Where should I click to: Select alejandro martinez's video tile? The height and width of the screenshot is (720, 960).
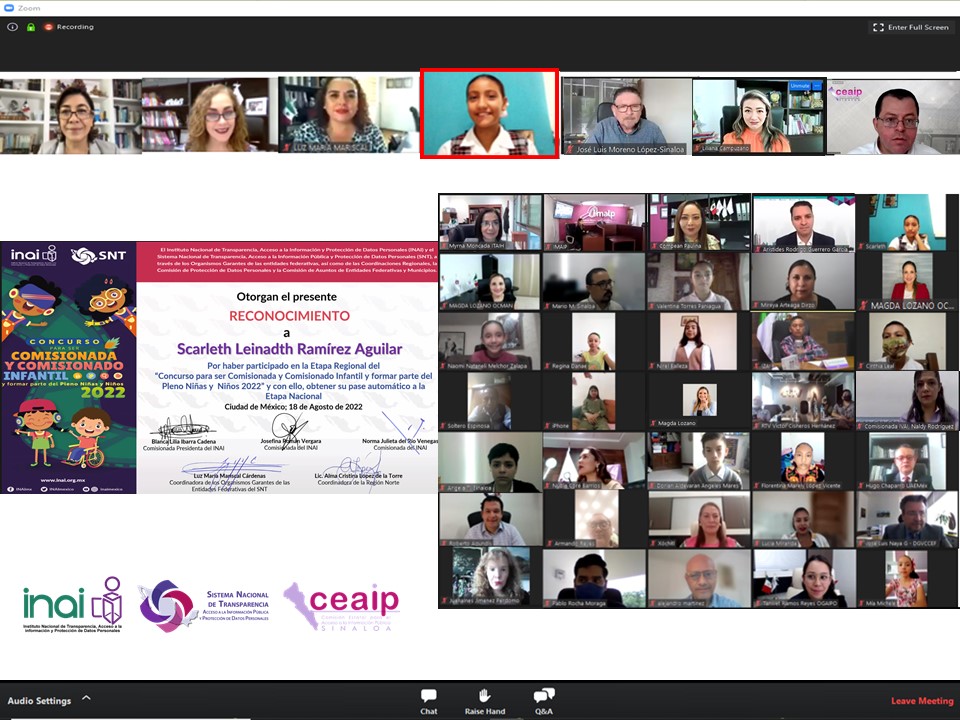(x=699, y=579)
